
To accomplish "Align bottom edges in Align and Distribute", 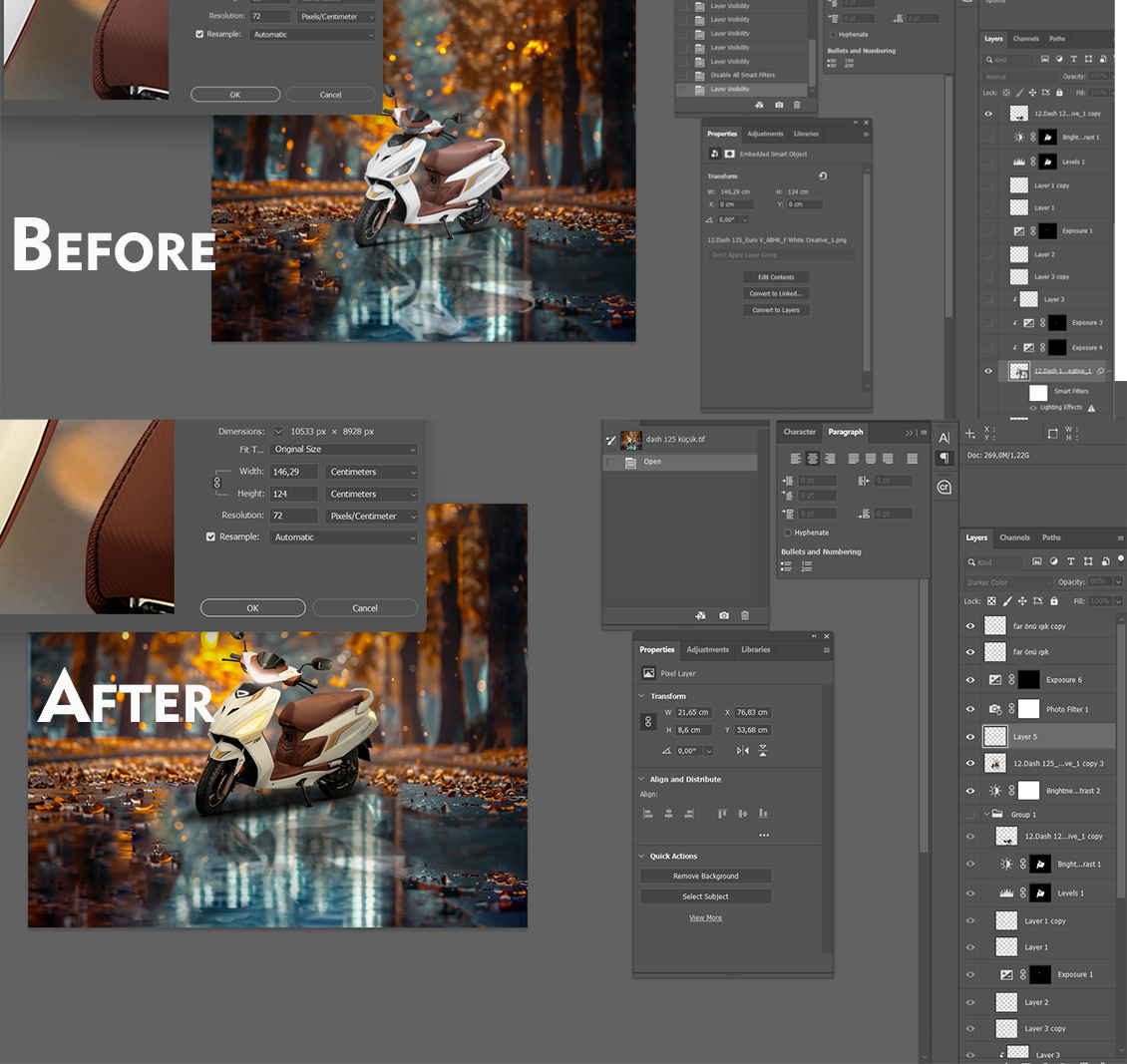I will tap(763, 814).
